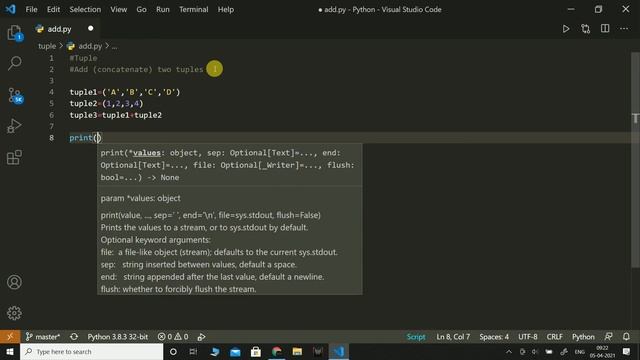This screenshot has height=360, width=640.
Task: Open Terminal menu
Action: pyautogui.click(x=193, y=9)
